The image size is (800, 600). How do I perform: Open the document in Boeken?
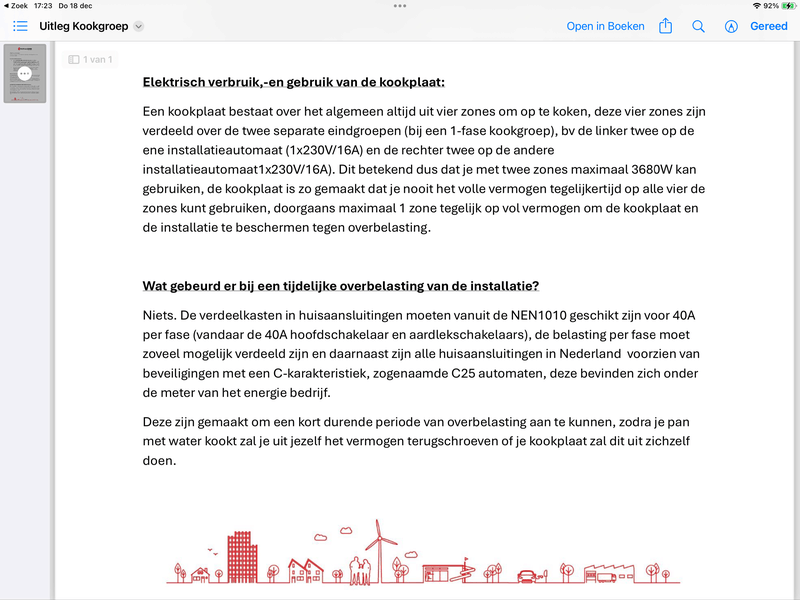[606, 27]
